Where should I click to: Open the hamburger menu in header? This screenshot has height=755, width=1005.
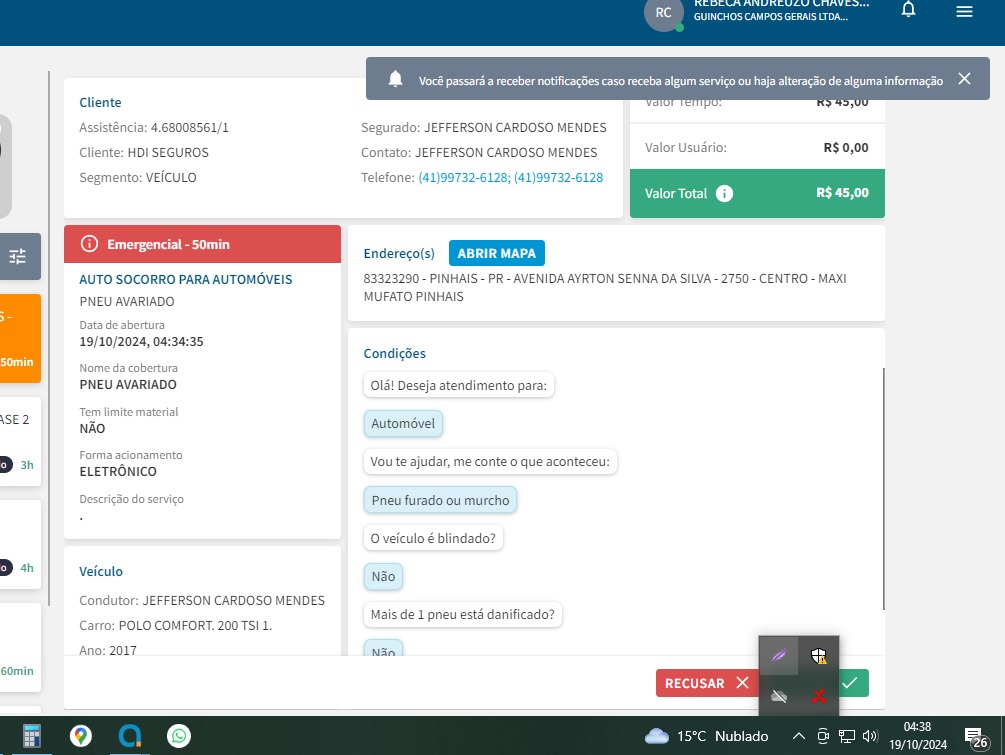(x=964, y=12)
